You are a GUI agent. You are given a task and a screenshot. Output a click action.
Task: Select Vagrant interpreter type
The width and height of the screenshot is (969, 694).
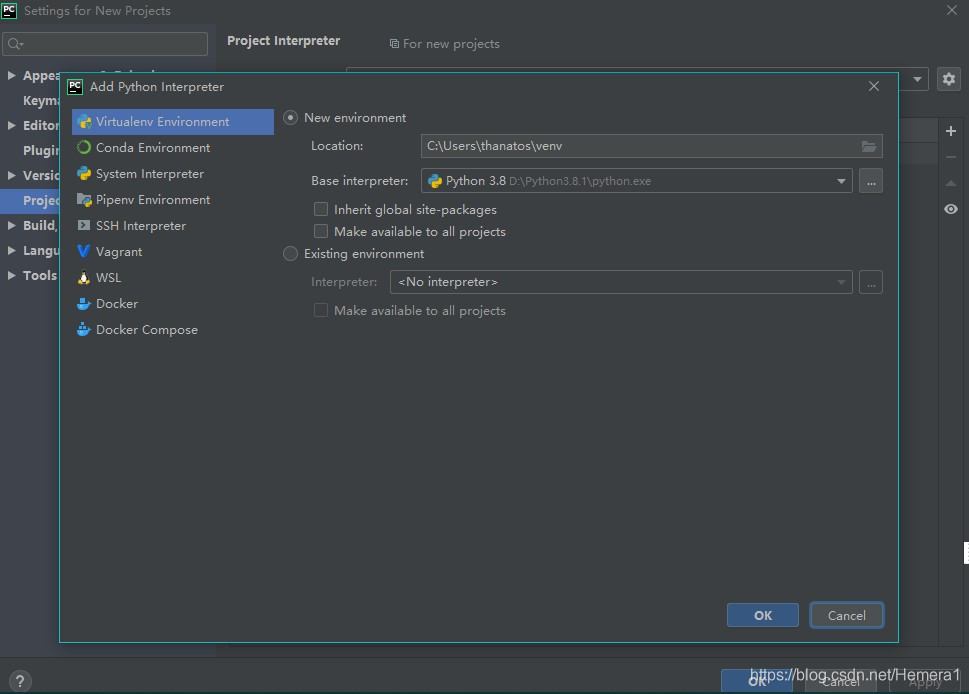172,252
